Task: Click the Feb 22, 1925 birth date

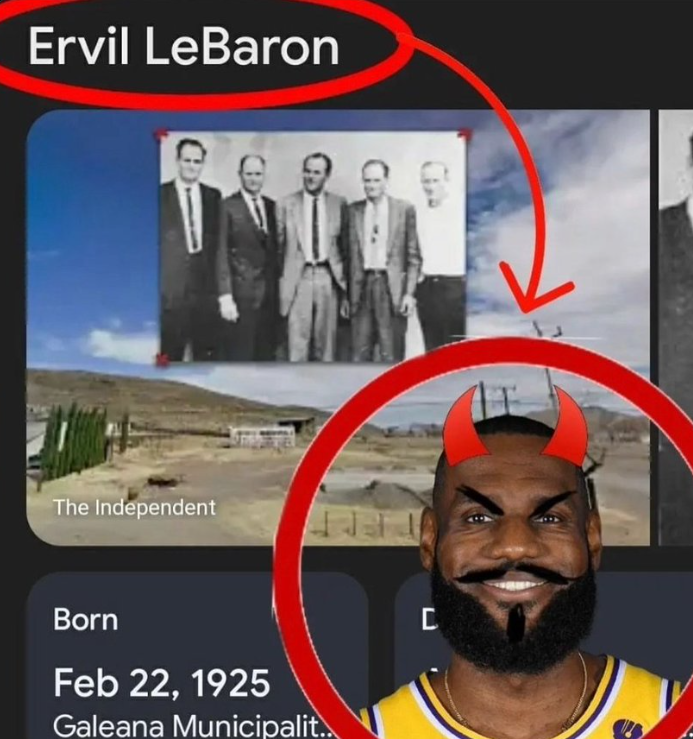Action: coord(162,682)
